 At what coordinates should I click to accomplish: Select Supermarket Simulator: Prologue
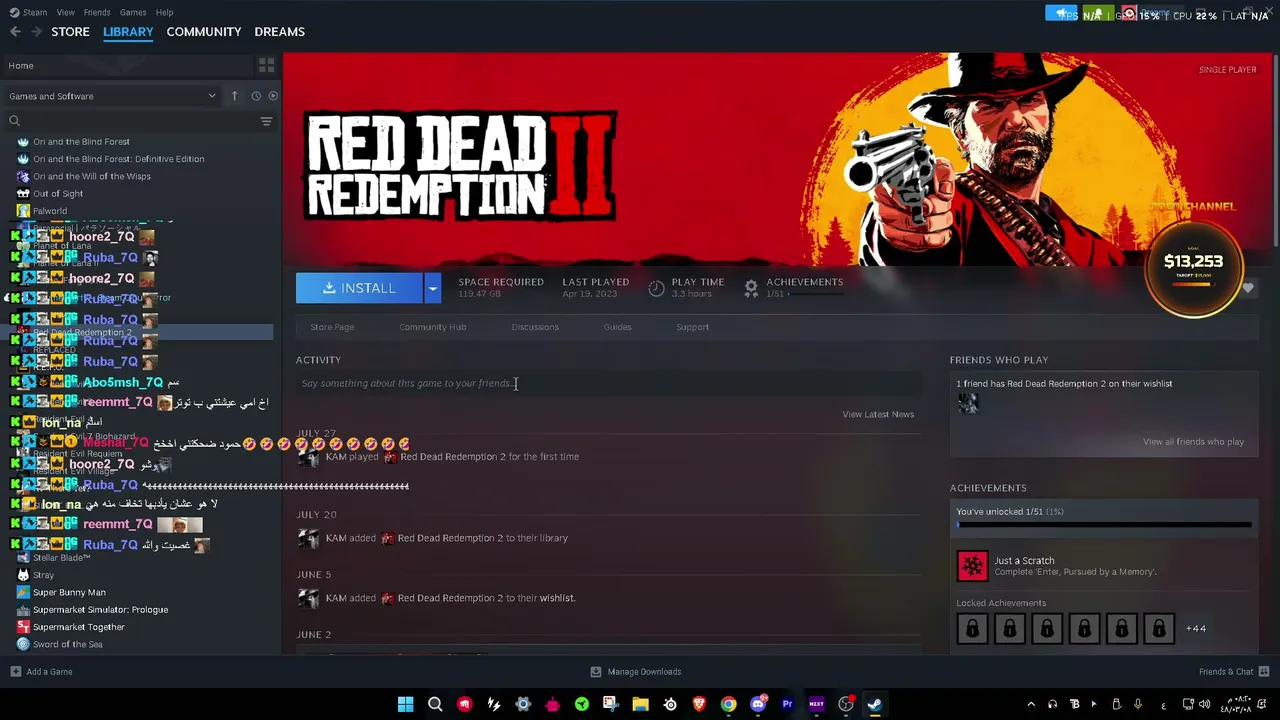(x=100, y=610)
